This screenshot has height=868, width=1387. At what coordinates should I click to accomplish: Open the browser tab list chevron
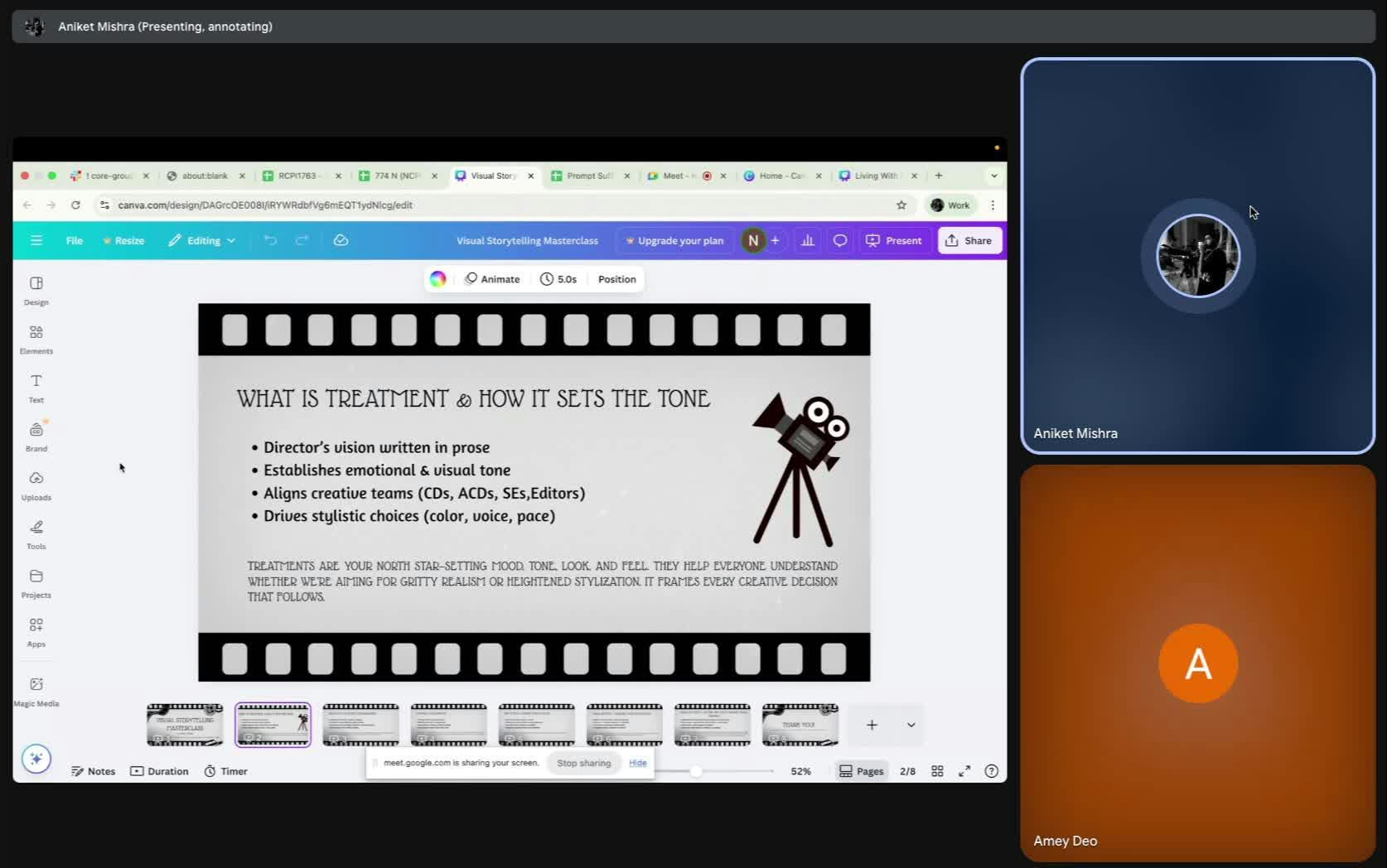(x=993, y=176)
